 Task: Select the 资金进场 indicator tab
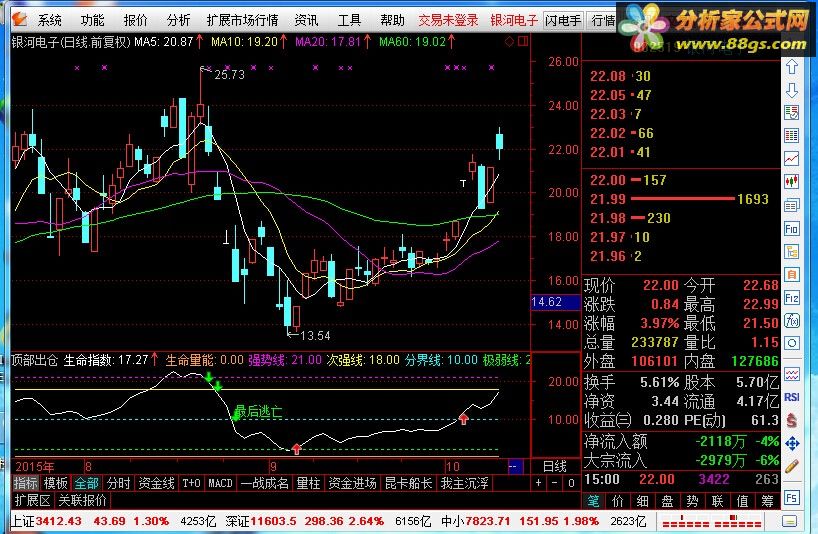(x=353, y=483)
